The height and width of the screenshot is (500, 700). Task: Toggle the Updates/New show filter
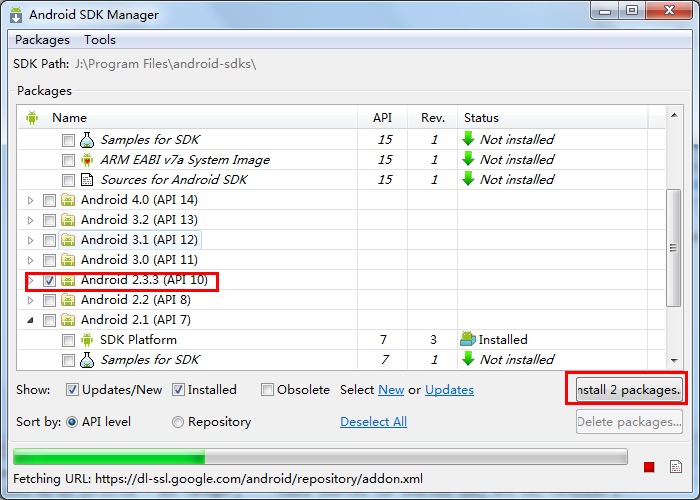tap(72, 390)
